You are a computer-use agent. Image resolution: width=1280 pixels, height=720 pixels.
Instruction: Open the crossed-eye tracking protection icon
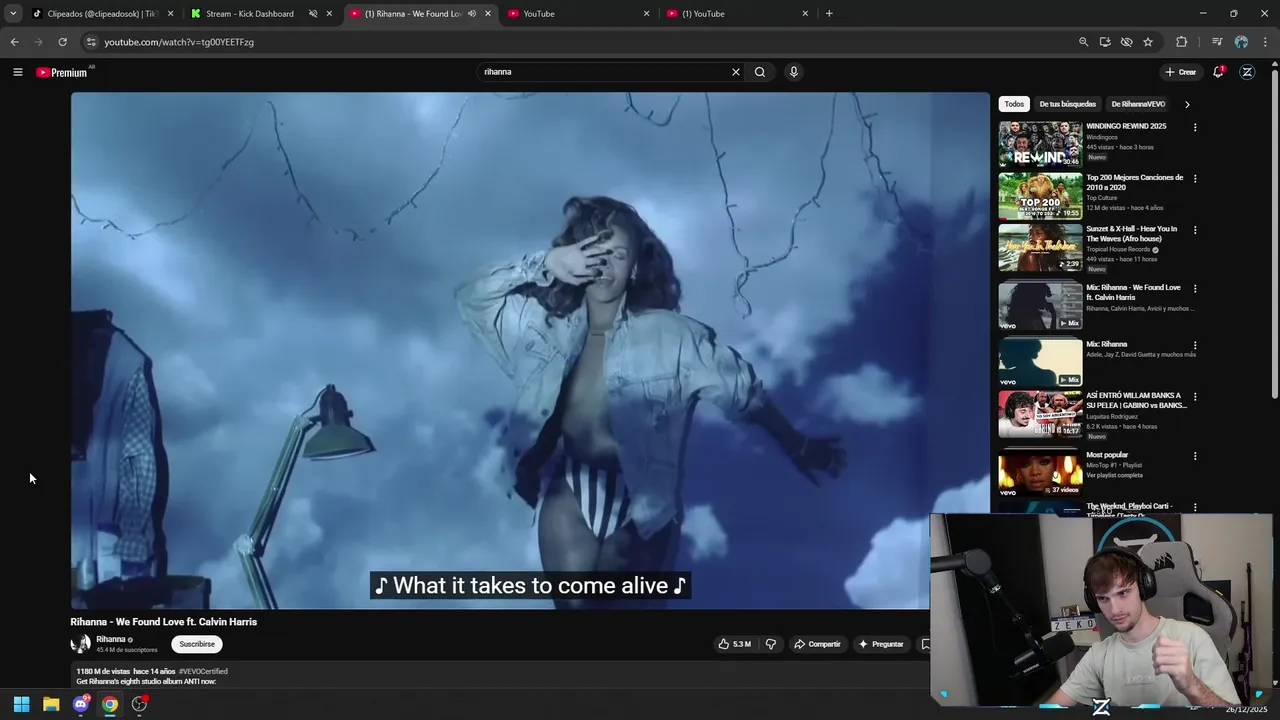point(1126,42)
